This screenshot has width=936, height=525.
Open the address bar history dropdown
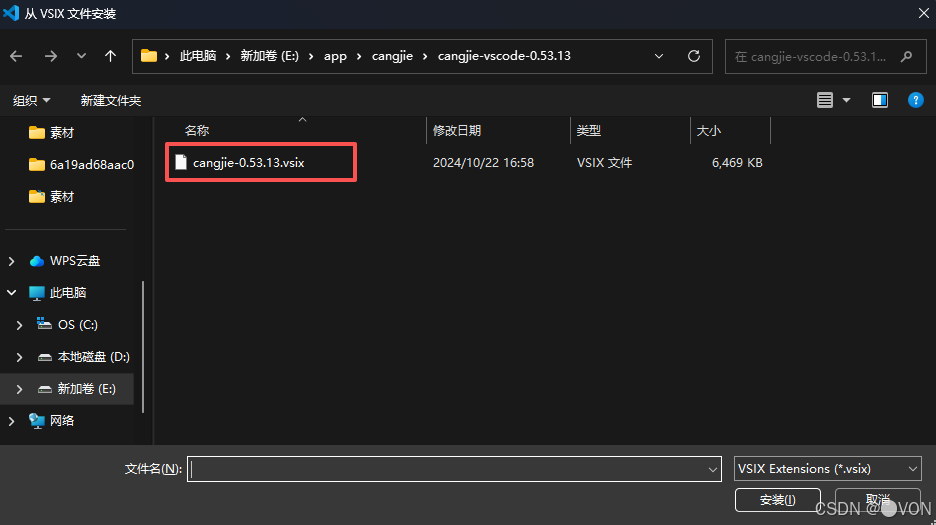(x=658, y=56)
